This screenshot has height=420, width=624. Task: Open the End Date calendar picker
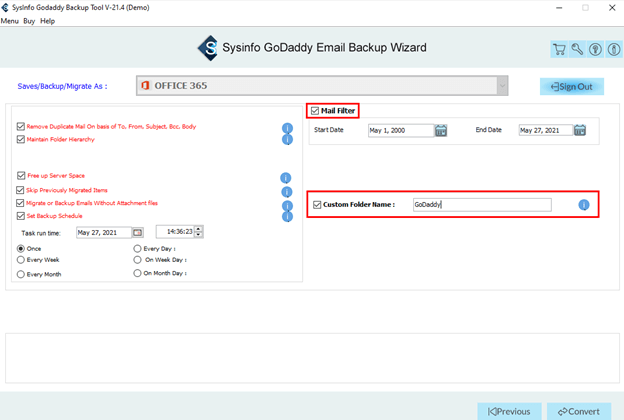tap(580, 130)
